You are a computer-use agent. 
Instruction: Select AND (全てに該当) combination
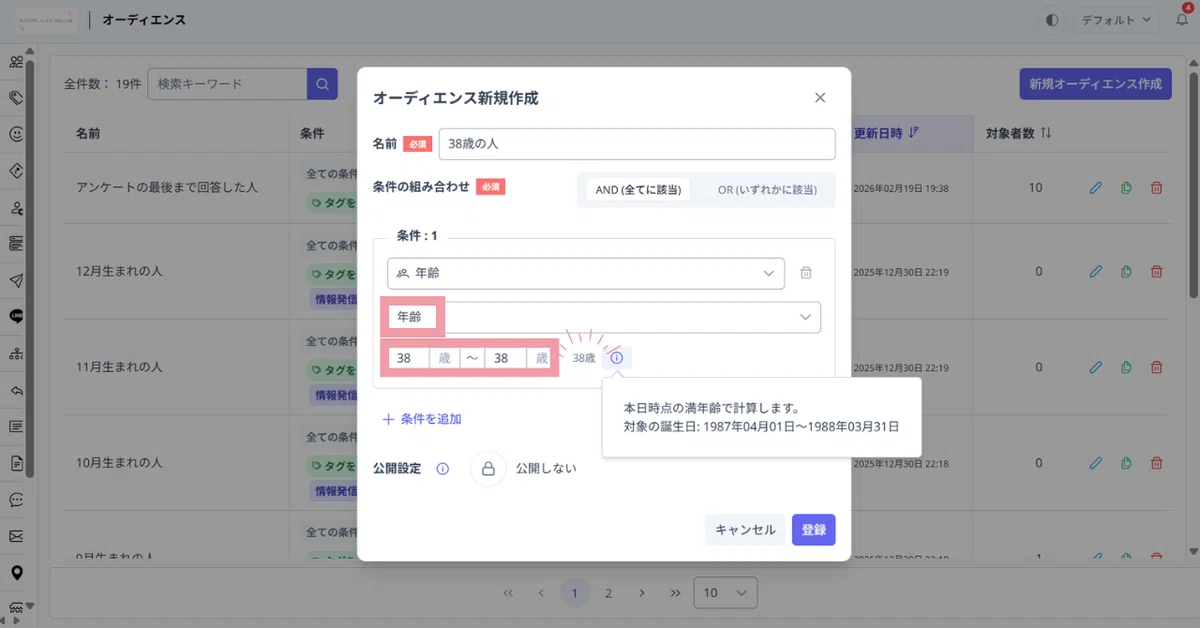(x=638, y=189)
